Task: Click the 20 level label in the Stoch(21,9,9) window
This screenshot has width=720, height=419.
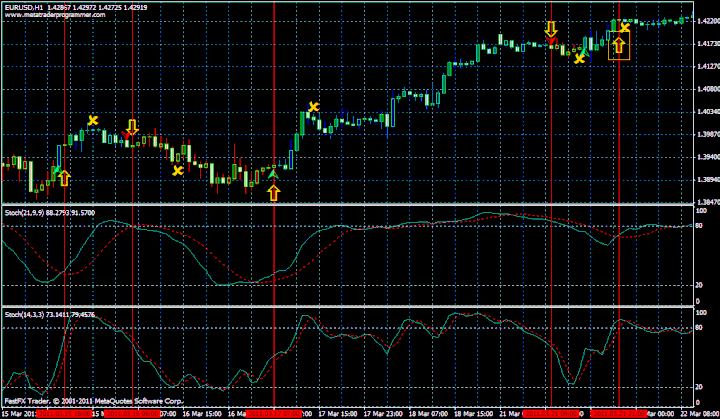Action: [699, 285]
